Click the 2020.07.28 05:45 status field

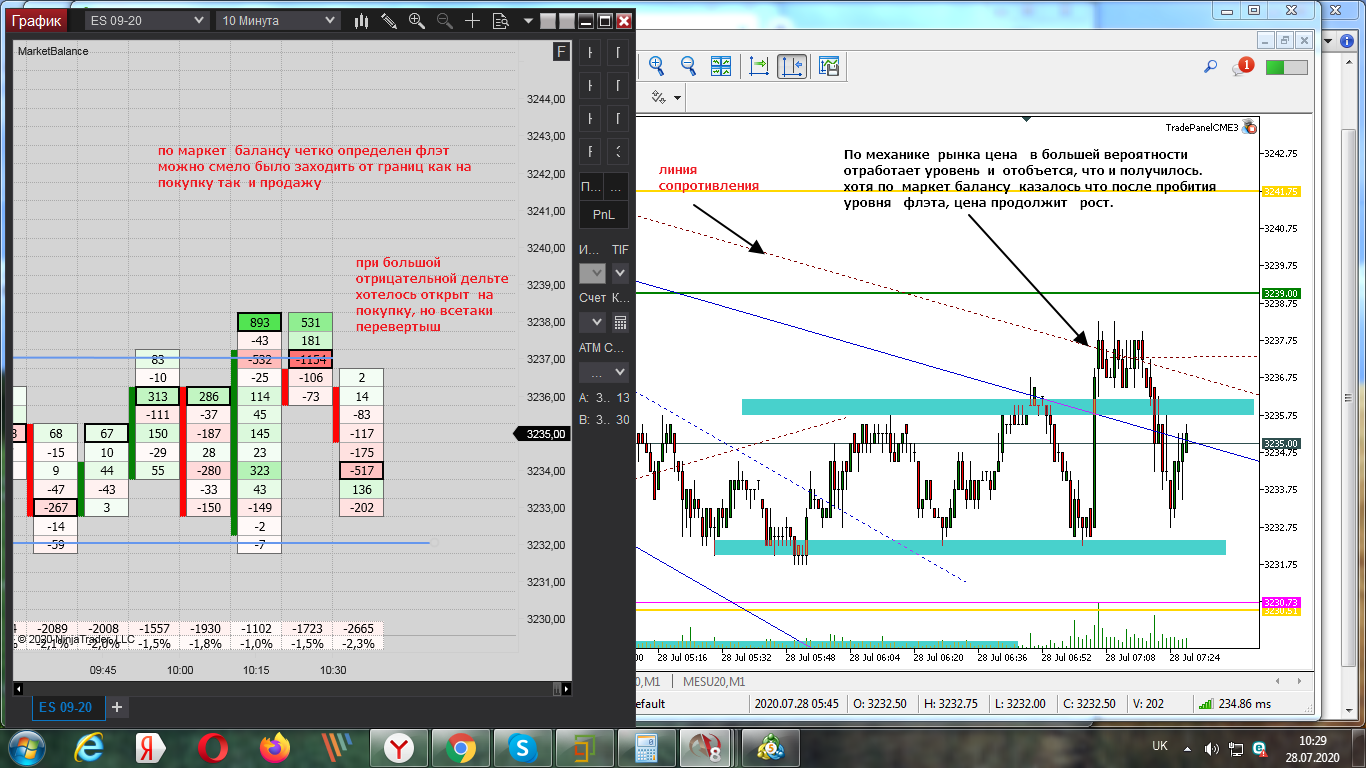[796, 704]
